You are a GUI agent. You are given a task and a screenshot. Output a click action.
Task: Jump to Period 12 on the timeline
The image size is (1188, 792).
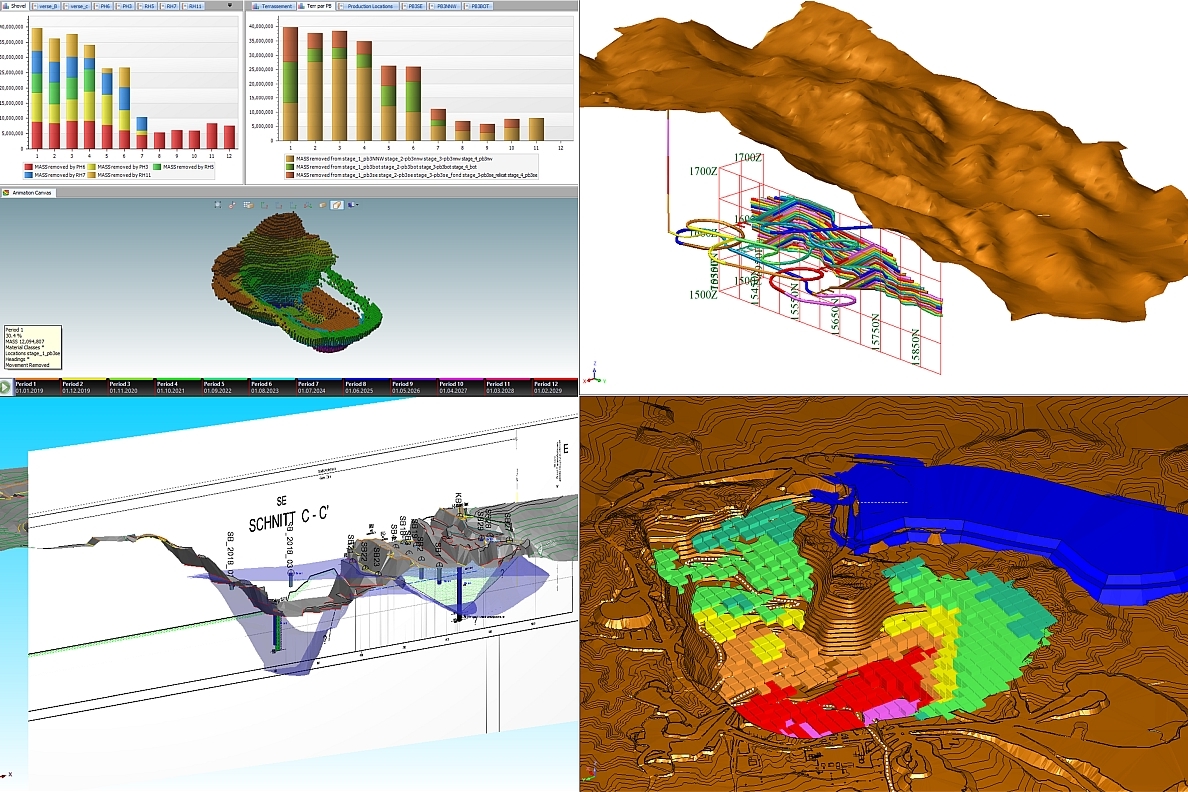[555, 387]
